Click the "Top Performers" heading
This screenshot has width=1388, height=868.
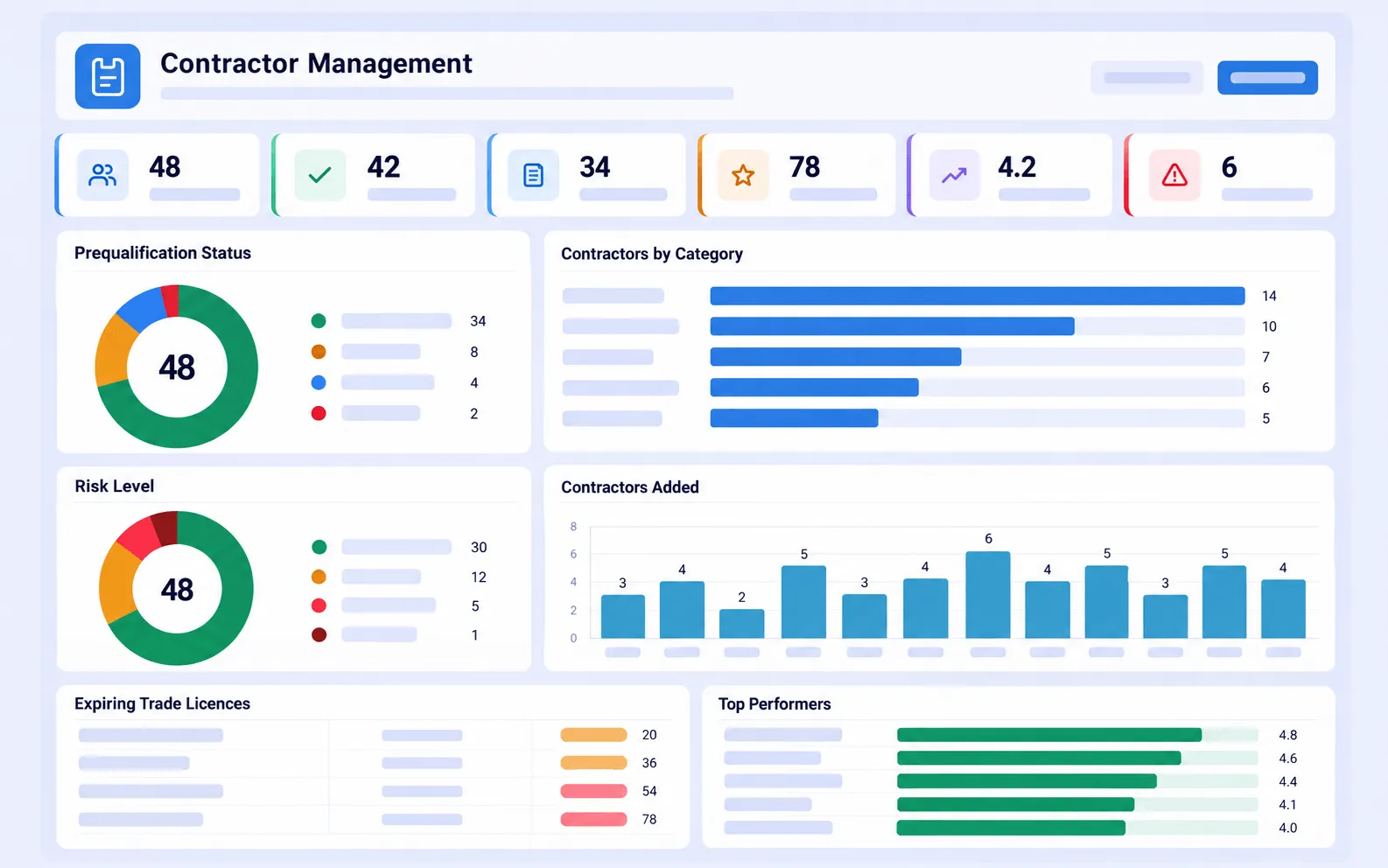pos(775,704)
